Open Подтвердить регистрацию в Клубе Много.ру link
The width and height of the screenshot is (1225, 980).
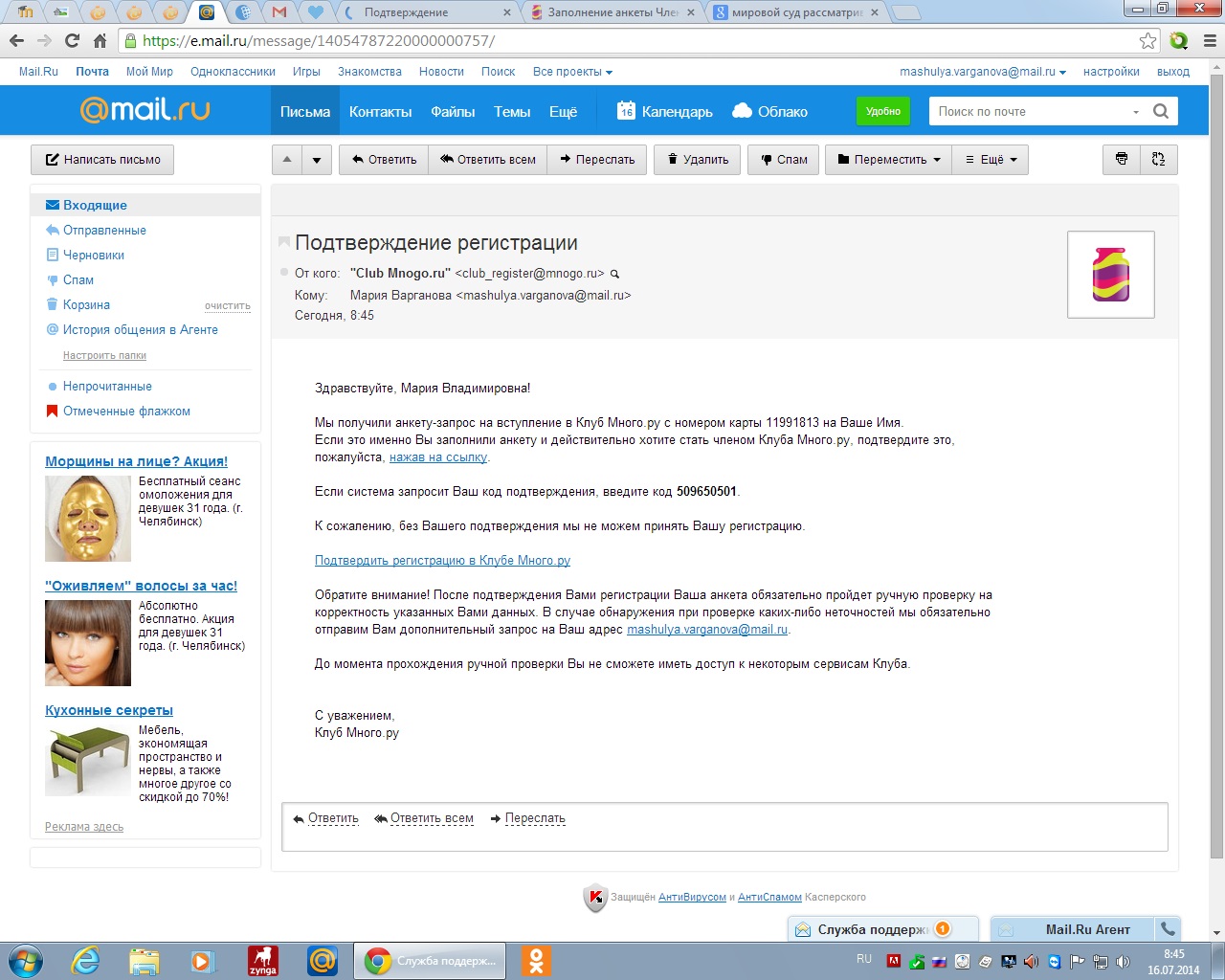pyautogui.click(x=442, y=561)
